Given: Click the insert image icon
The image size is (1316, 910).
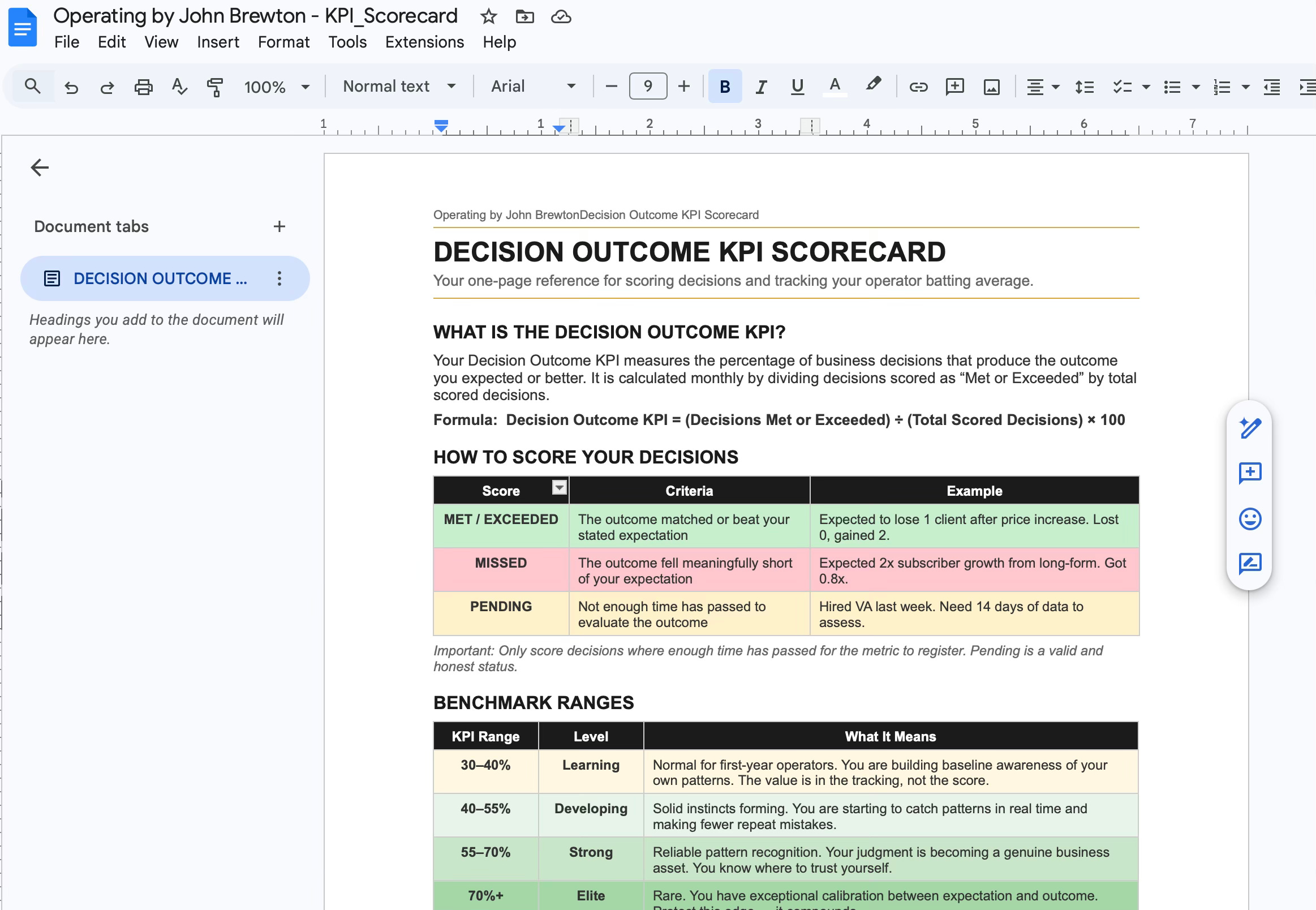Looking at the screenshot, I should tap(991, 87).
